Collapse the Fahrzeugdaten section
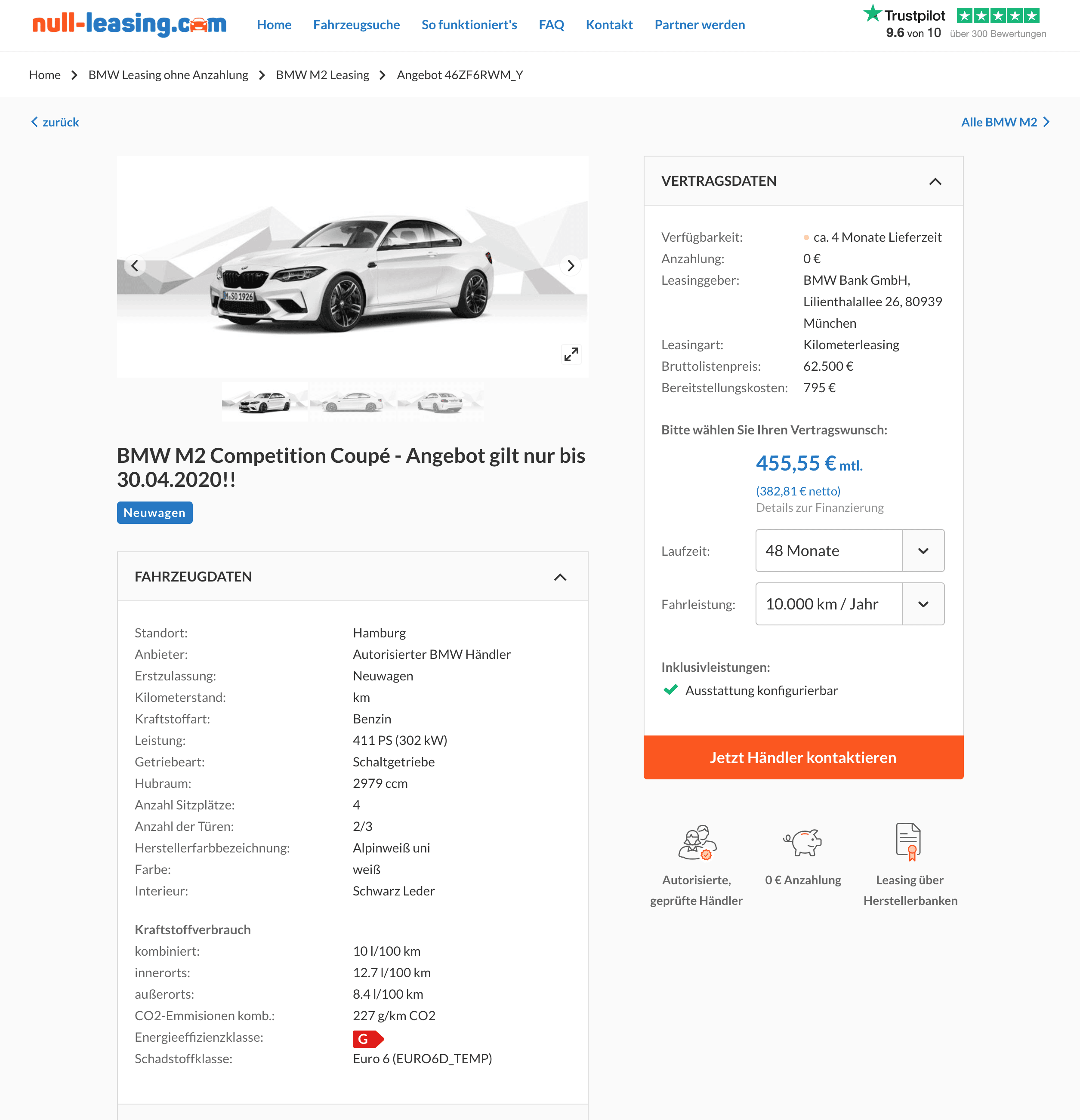The width and height of the screenshot is (1080, 1120). 560,577
